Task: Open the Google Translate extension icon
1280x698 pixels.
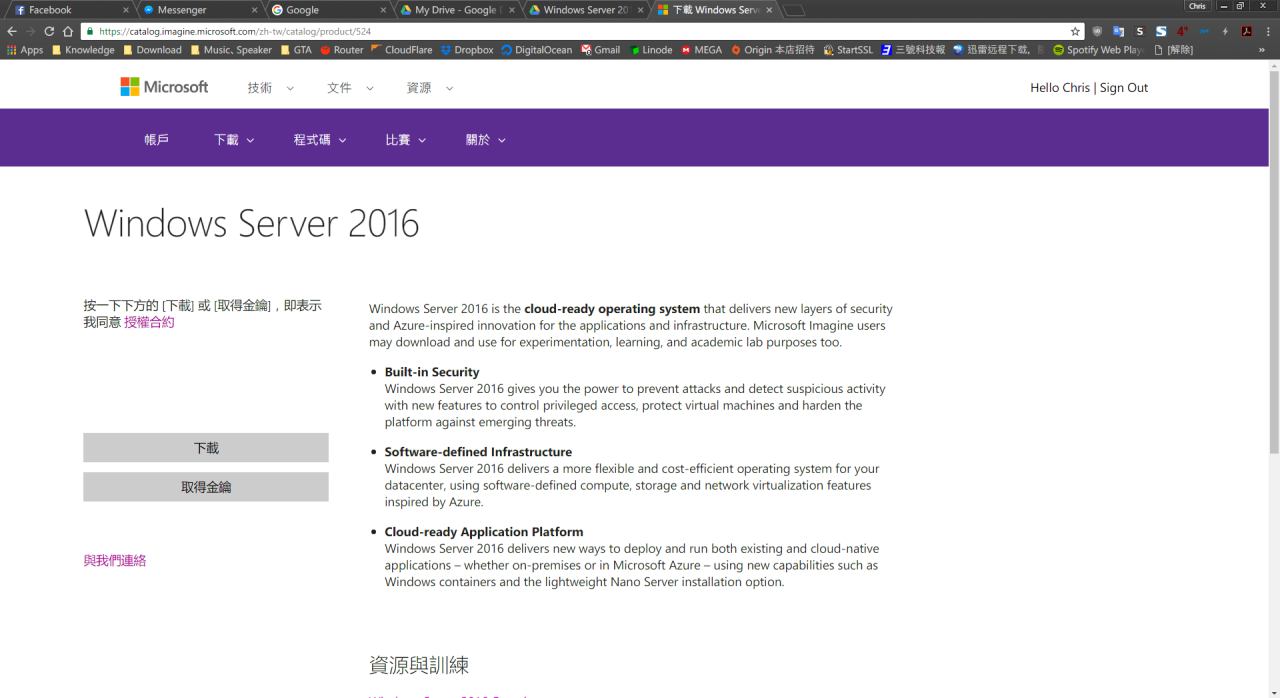Action: tap(1119, 31)
